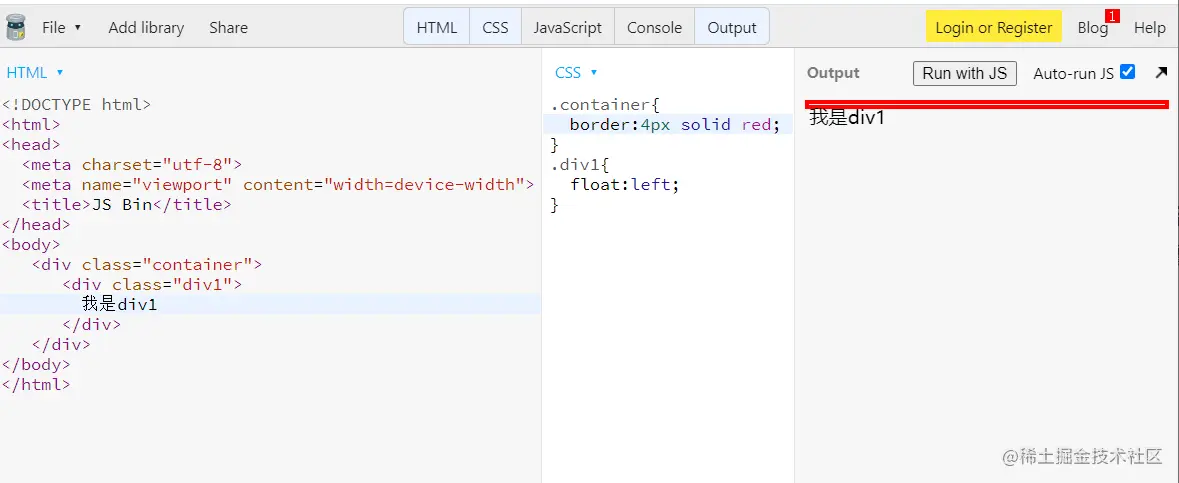1179x483 pixels.
Task: Toggle the Auto-run JS checkbox
Action: coord(1128,72)
